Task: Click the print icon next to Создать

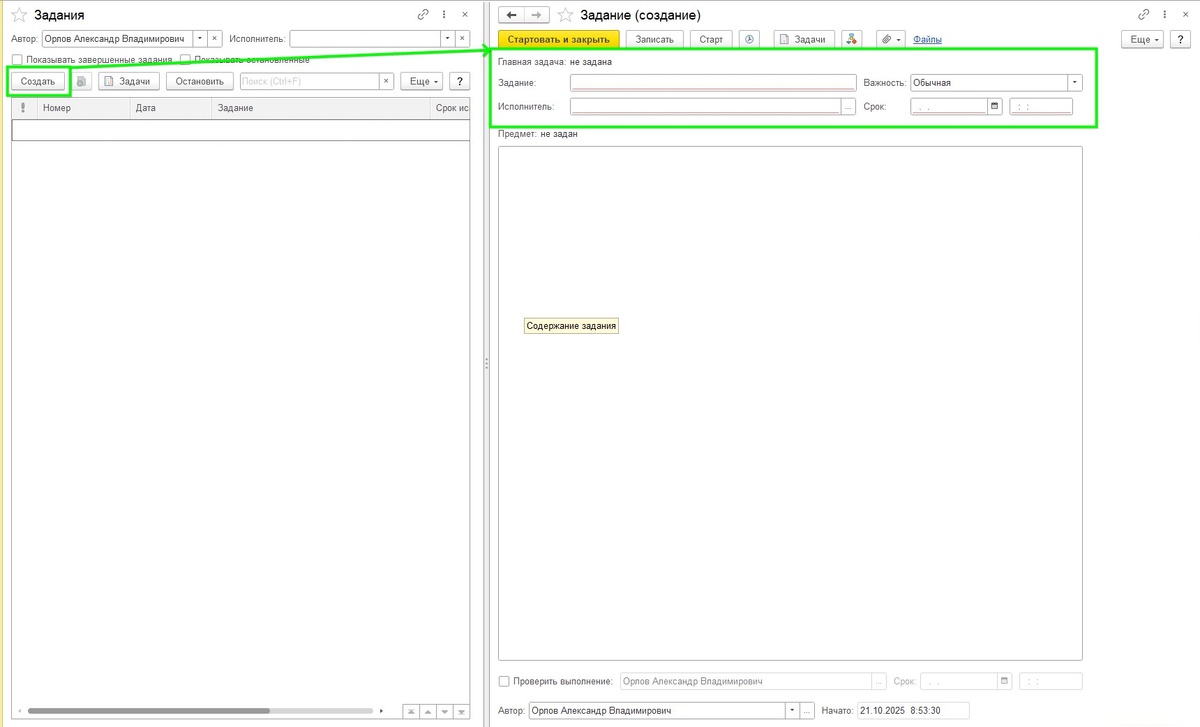Action: [82, 81]
